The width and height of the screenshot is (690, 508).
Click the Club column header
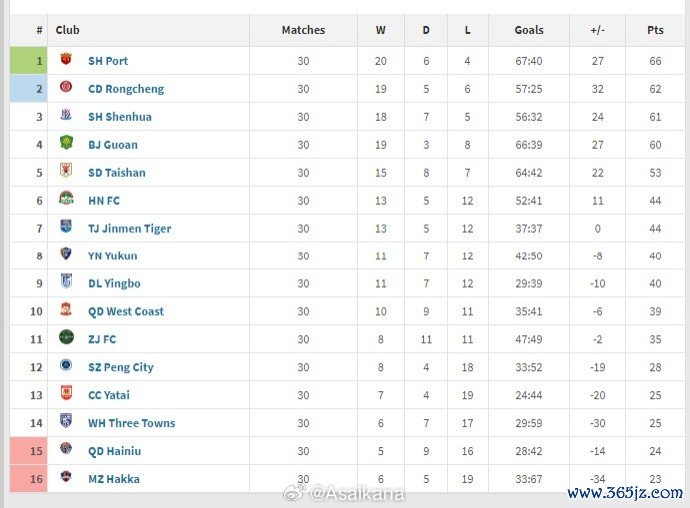coord(68,30)
